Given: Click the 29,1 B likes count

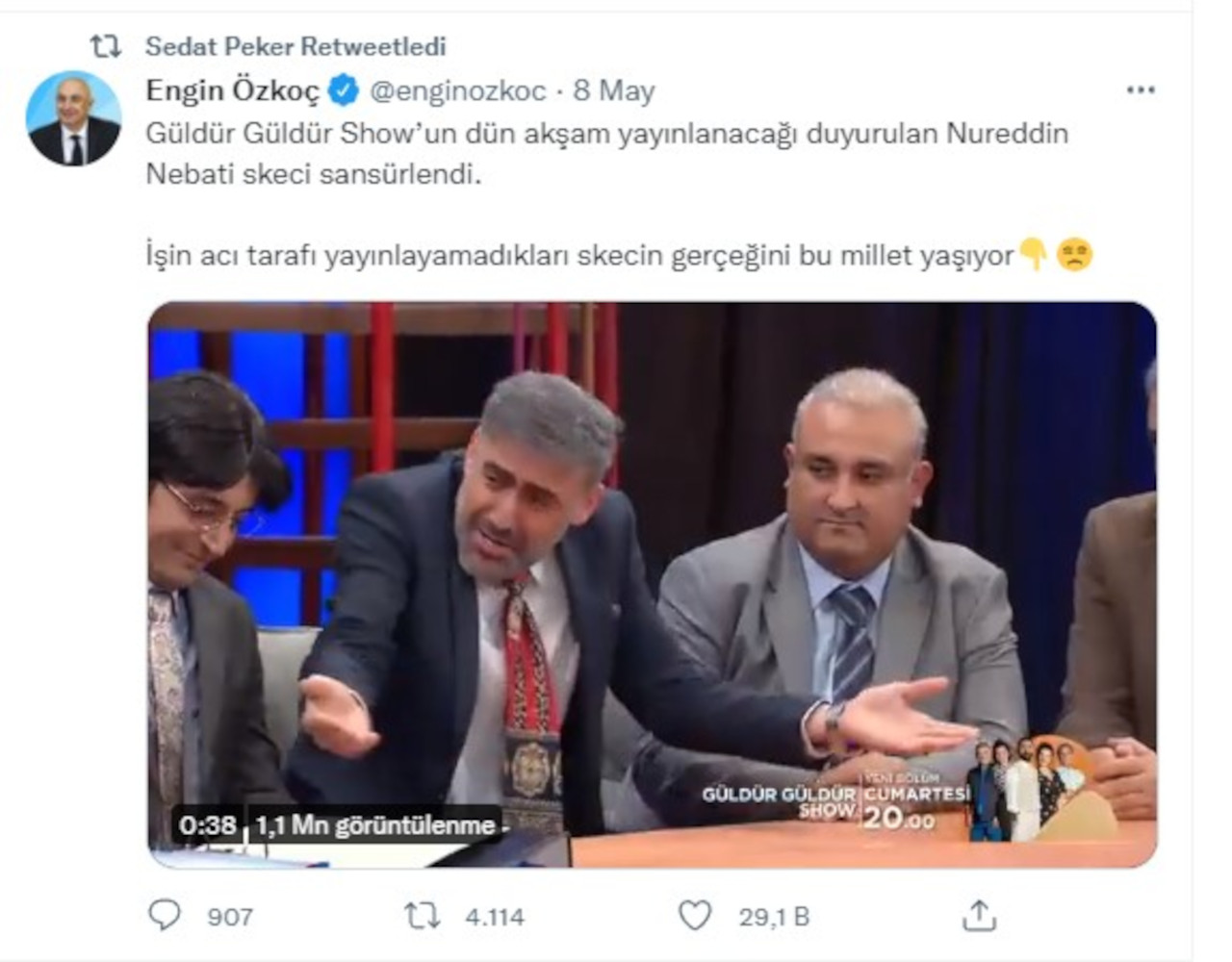Looking at the screenshot, I should (x=774, y=917).
